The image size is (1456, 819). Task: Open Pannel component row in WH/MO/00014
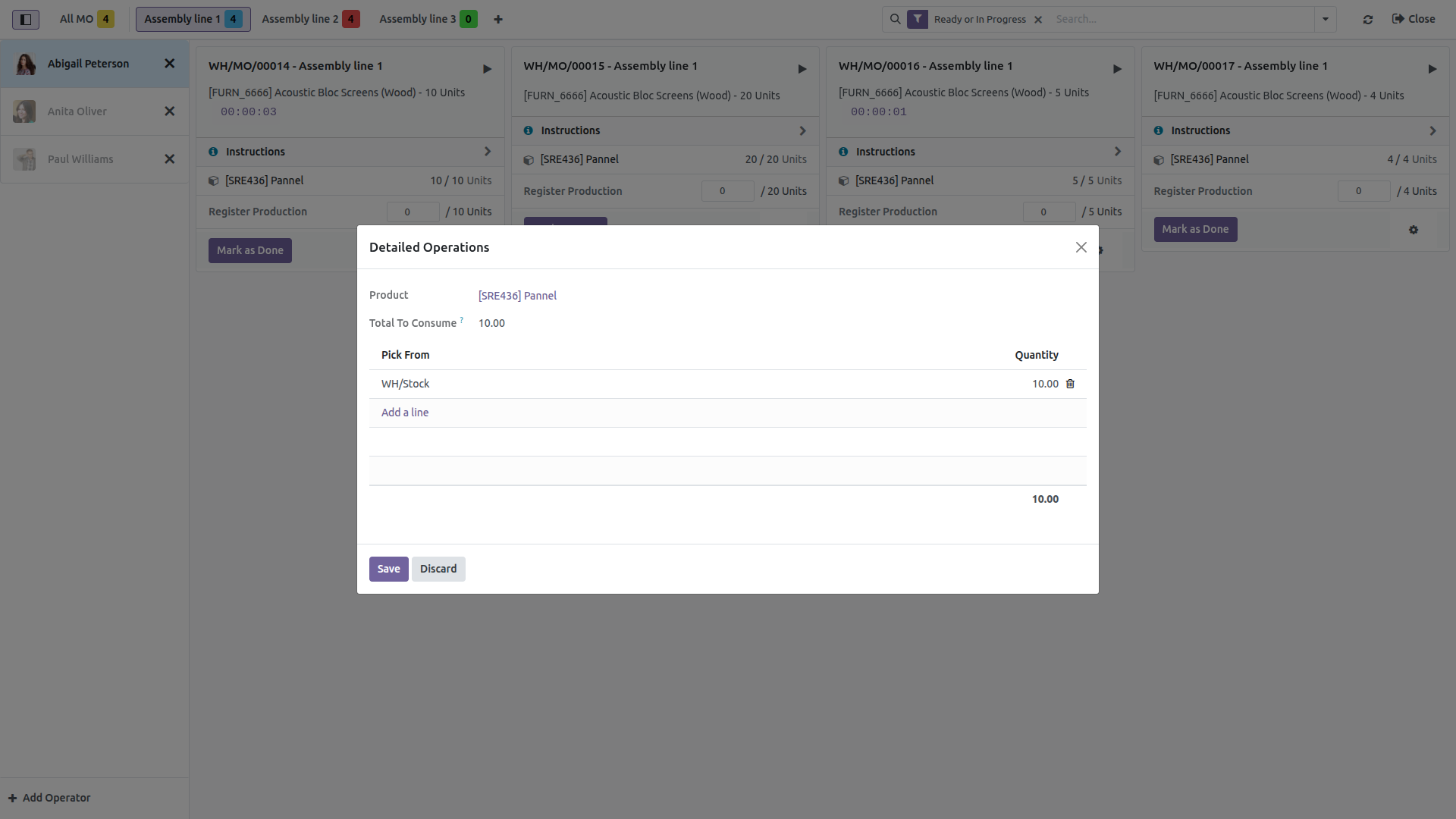tap(350, 180)
